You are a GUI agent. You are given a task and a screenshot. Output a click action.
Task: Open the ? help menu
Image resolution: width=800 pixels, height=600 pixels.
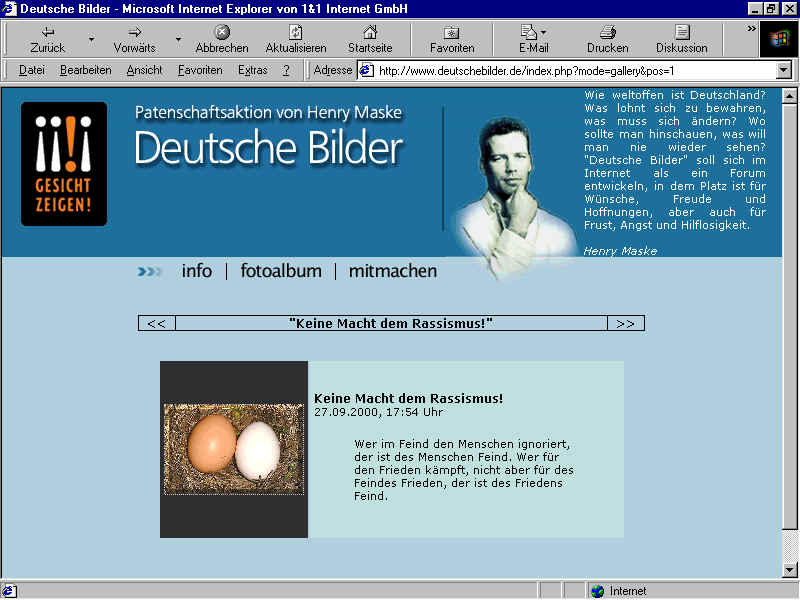click(286, 70)
